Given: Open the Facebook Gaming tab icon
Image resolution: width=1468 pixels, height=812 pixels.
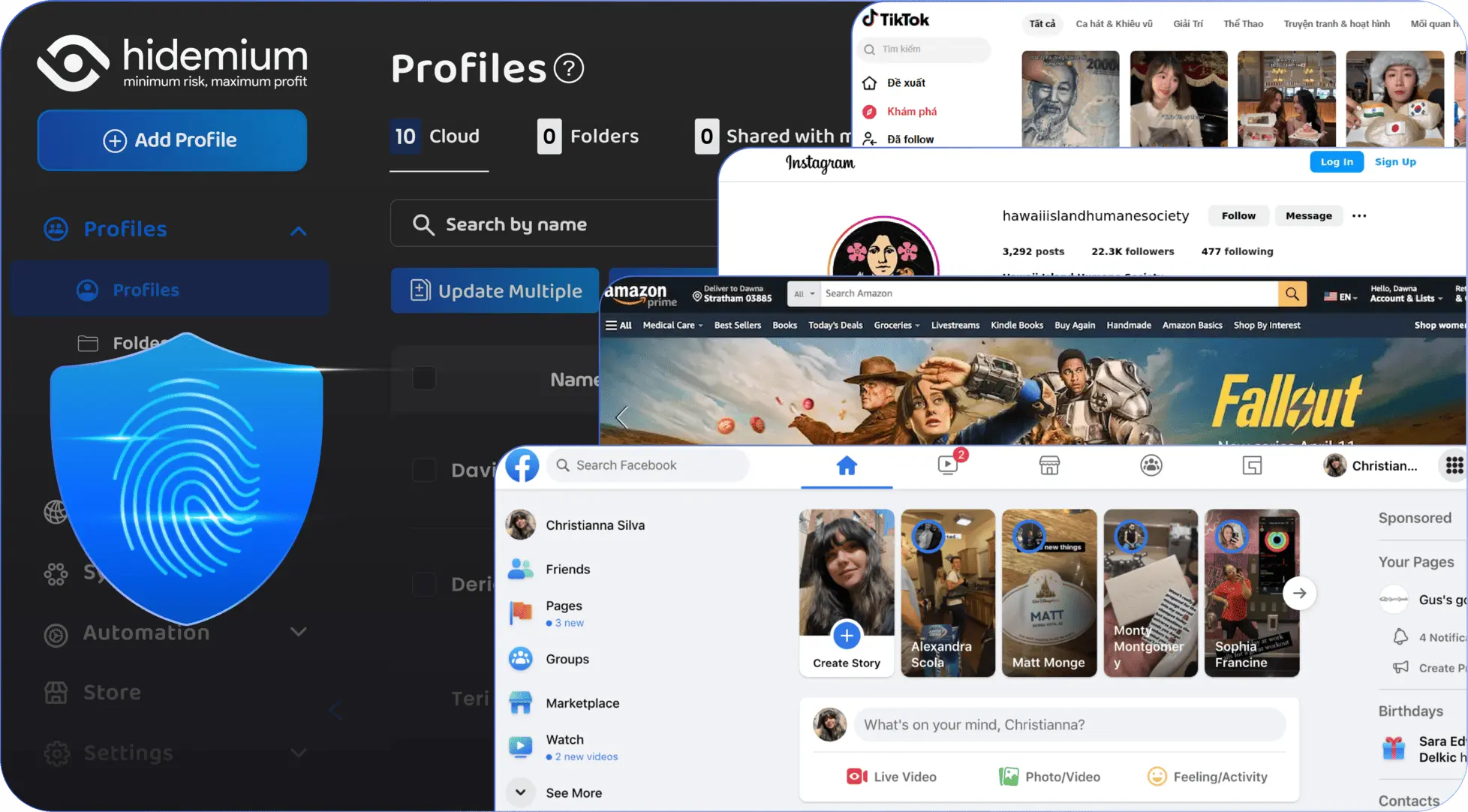Looking at the screenshot, I should pos(1252,466).
